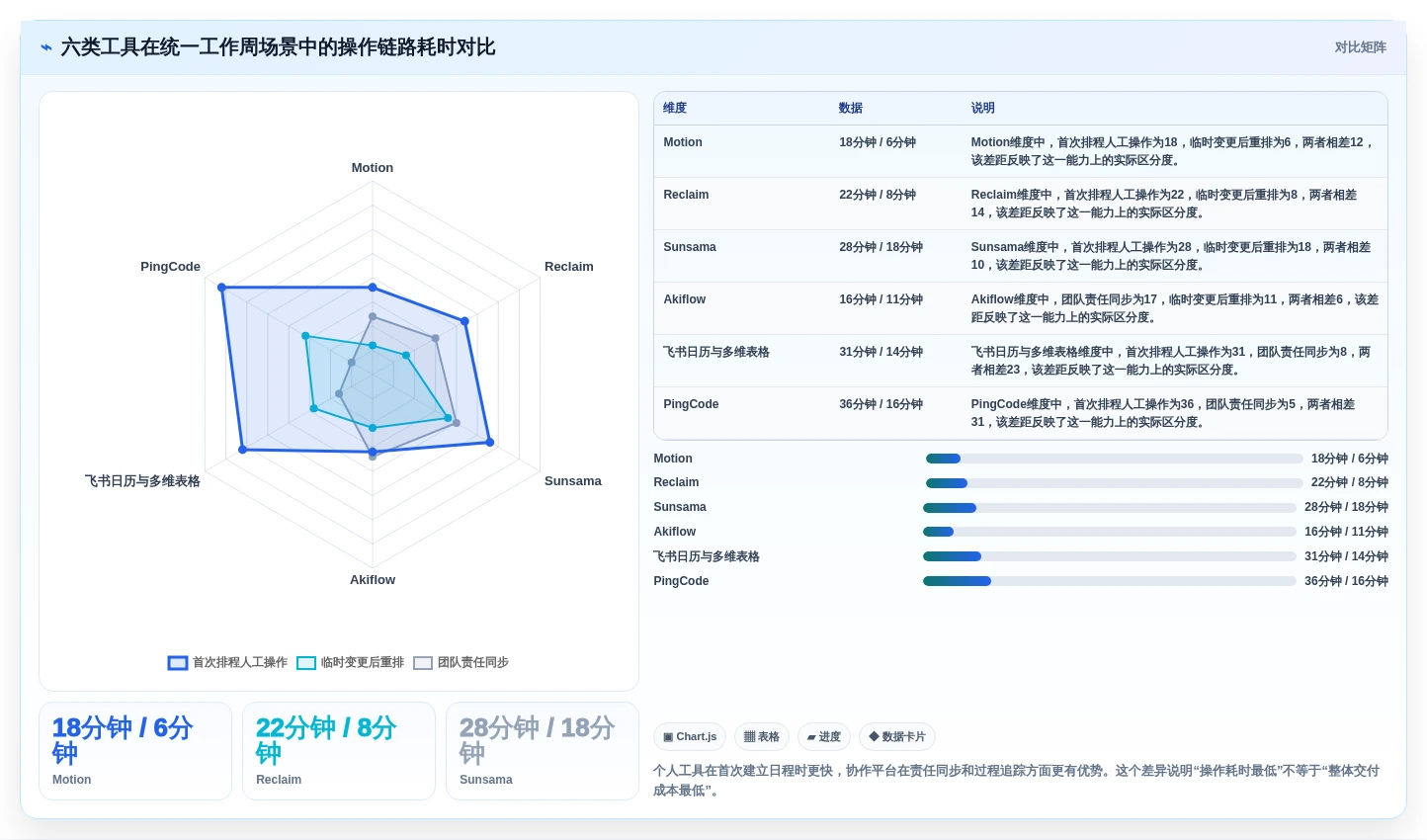
Task: Click the Reclaim axis label on radar chart
Action: 569,267
